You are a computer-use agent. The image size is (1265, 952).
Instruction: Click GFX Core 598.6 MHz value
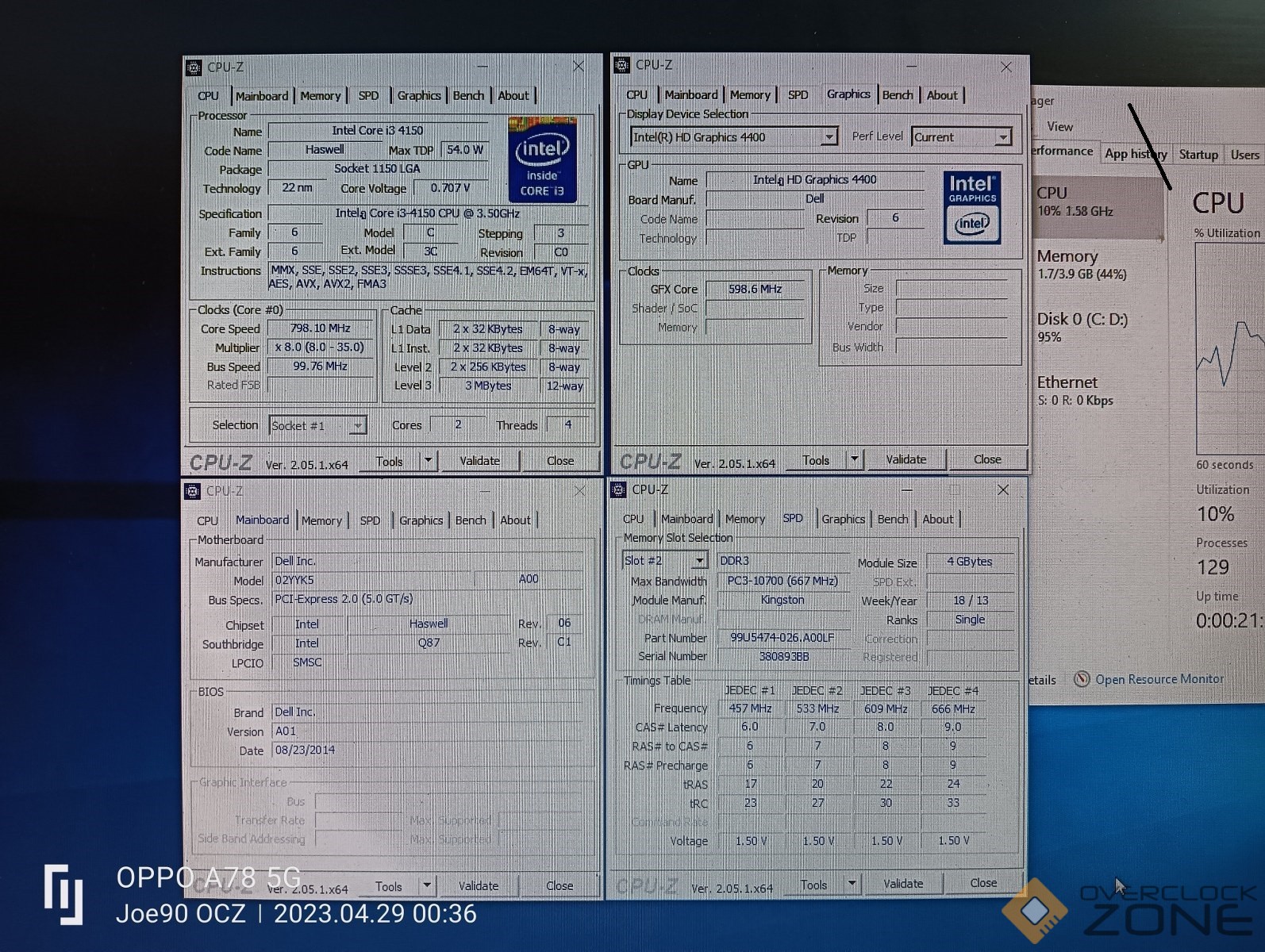755,289
